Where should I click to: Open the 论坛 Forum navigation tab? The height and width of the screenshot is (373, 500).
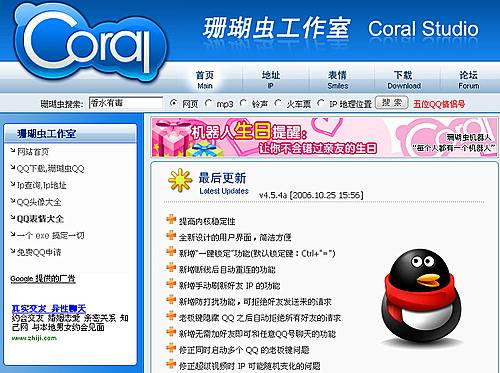point(469,80)
